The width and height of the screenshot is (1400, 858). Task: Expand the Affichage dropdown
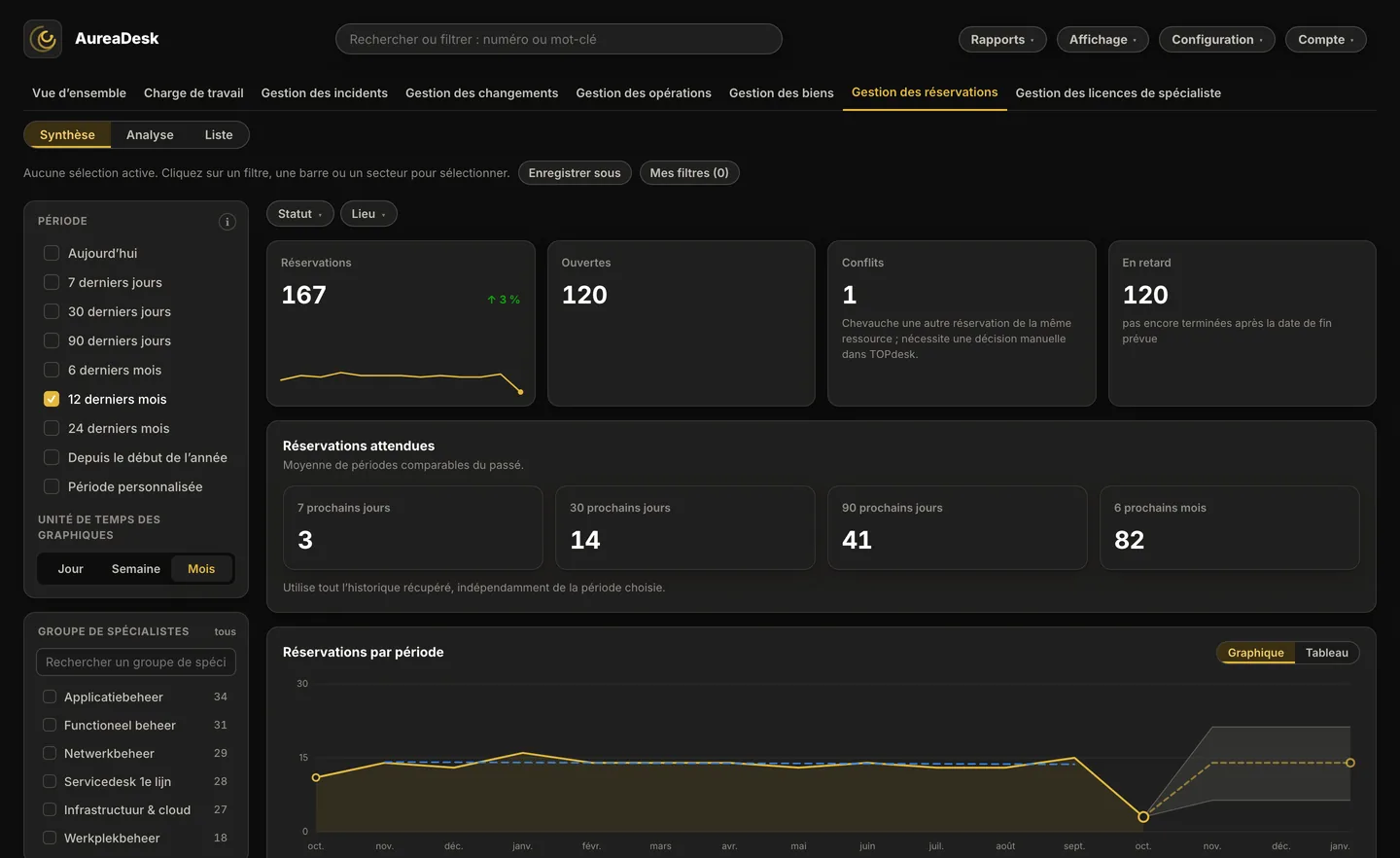[1102, 39]
